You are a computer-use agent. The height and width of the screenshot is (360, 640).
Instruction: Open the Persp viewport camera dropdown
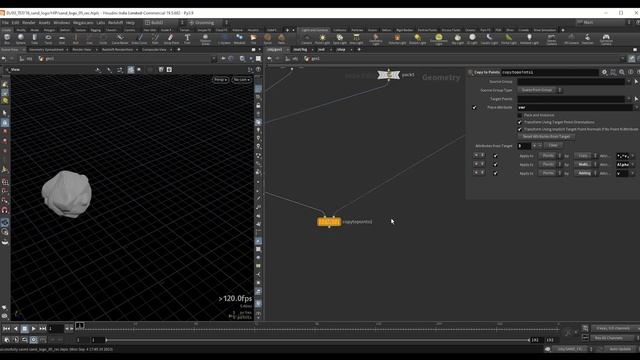(x=220, y=80)
